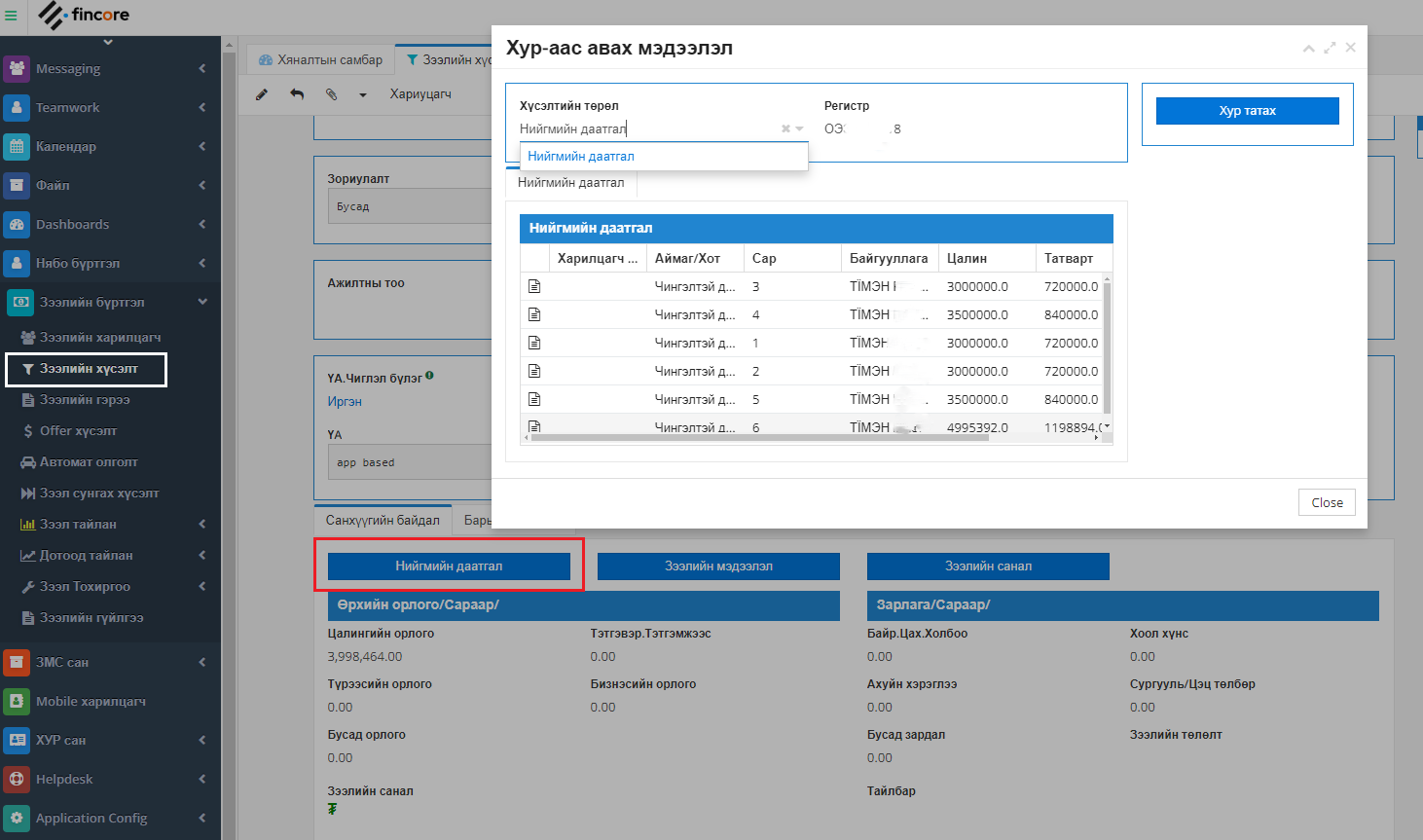This screenshot has height=840, width=1423.
Task: Click the Иргэн link
Action: 345,401
